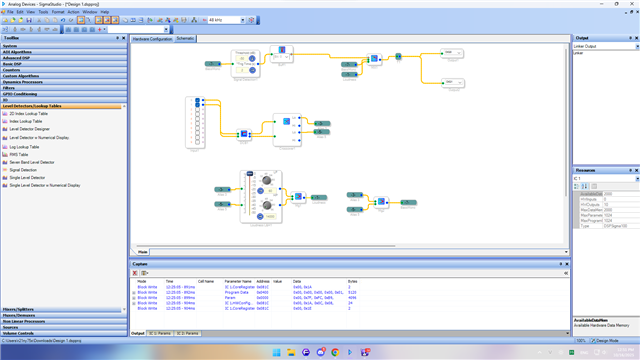Open the Output1 DAC channel dropdown
640x360 pixels.
459,53
